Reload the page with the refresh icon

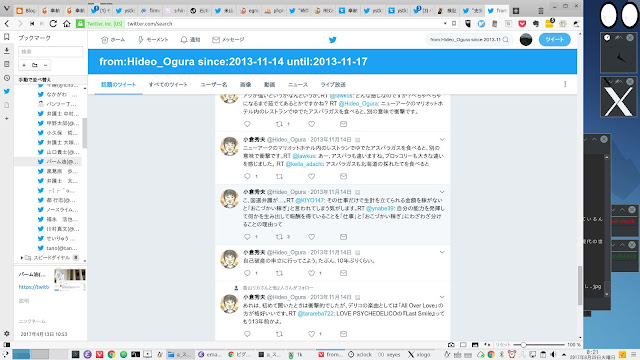pos(53,24)
